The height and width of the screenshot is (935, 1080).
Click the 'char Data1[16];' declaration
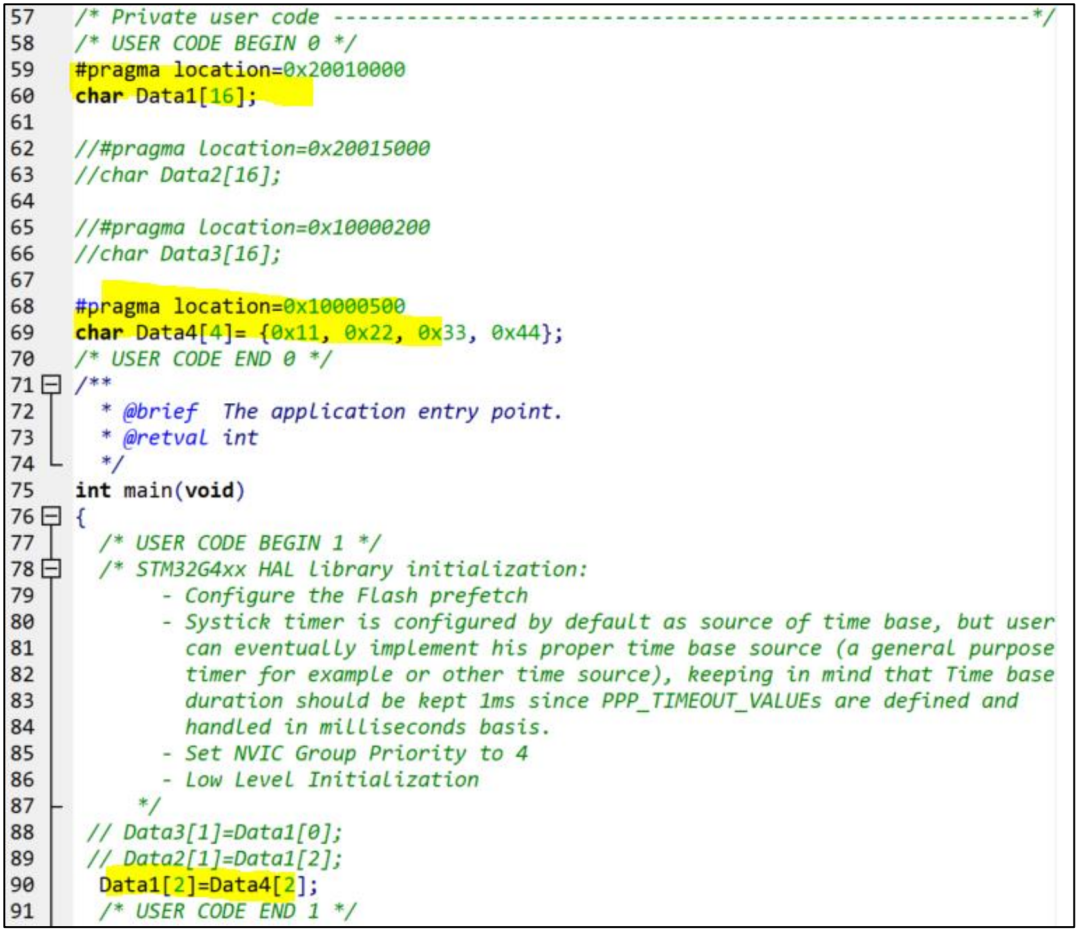coord(165,96)
